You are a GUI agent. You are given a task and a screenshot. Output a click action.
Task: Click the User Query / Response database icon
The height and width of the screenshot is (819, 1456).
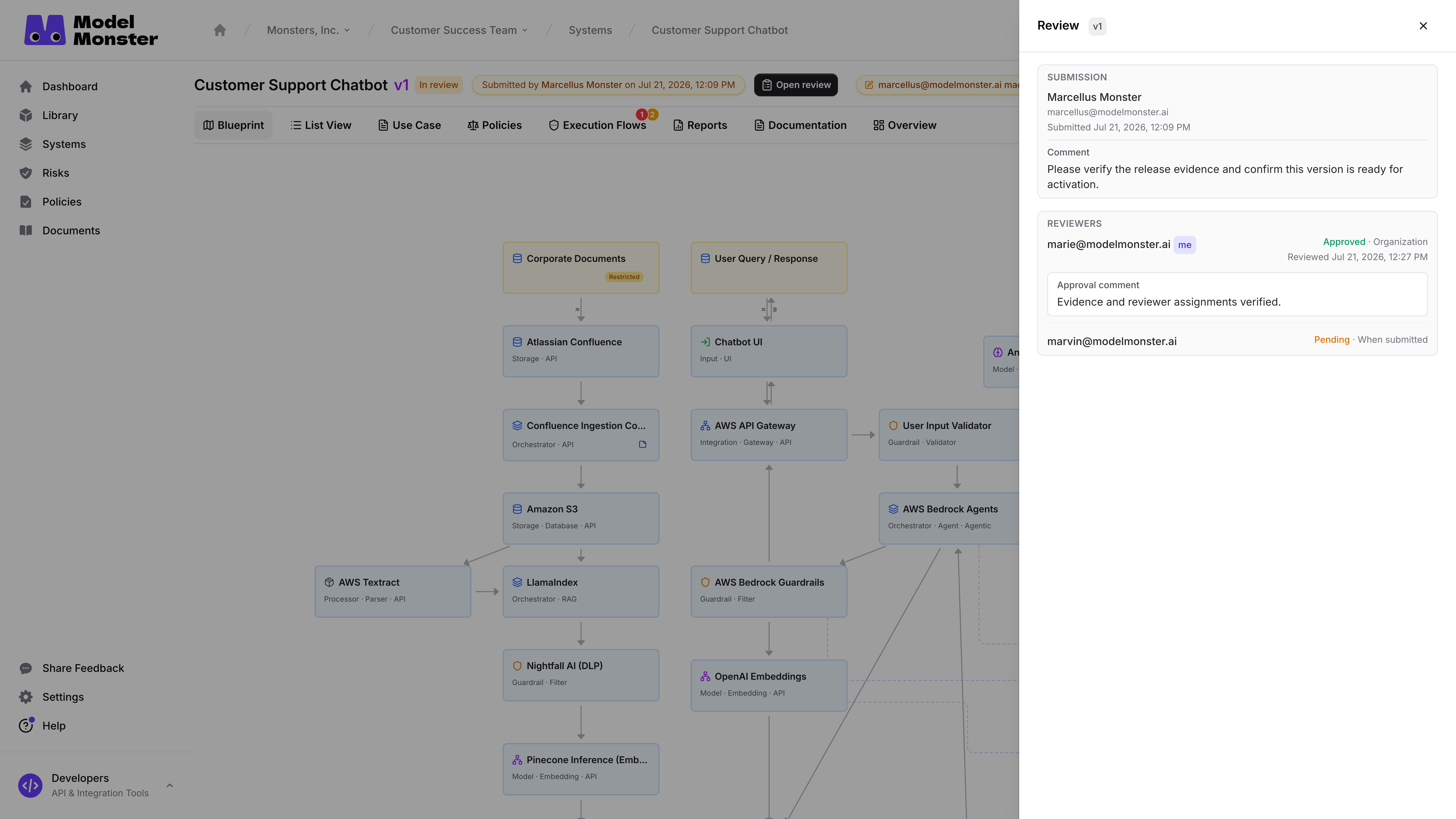pyautogui.click(x=706, y=258)
